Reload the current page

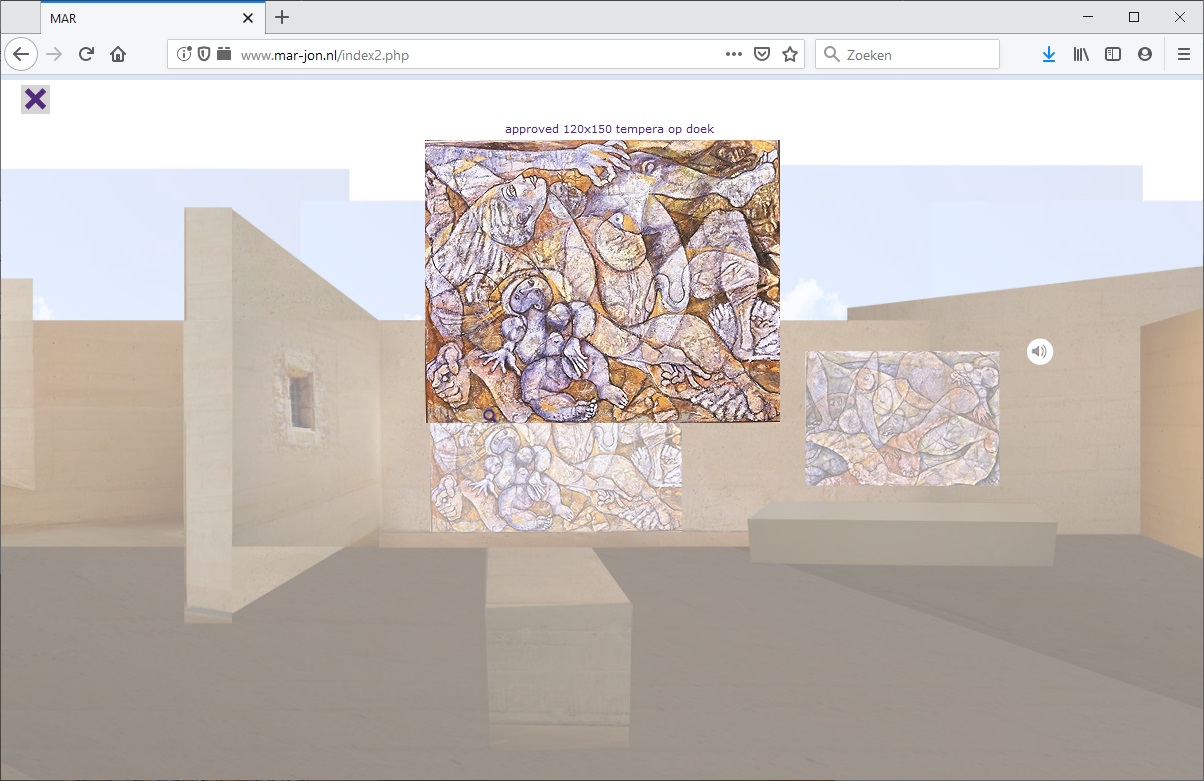[86, 55]
